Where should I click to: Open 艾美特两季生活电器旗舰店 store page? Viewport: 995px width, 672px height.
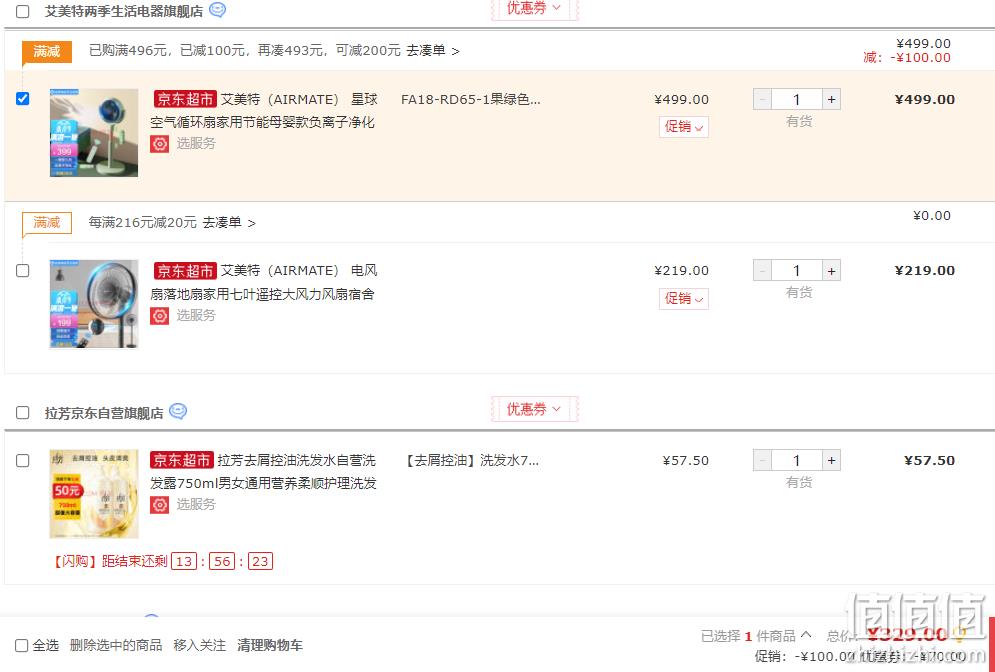coord(124,11)
